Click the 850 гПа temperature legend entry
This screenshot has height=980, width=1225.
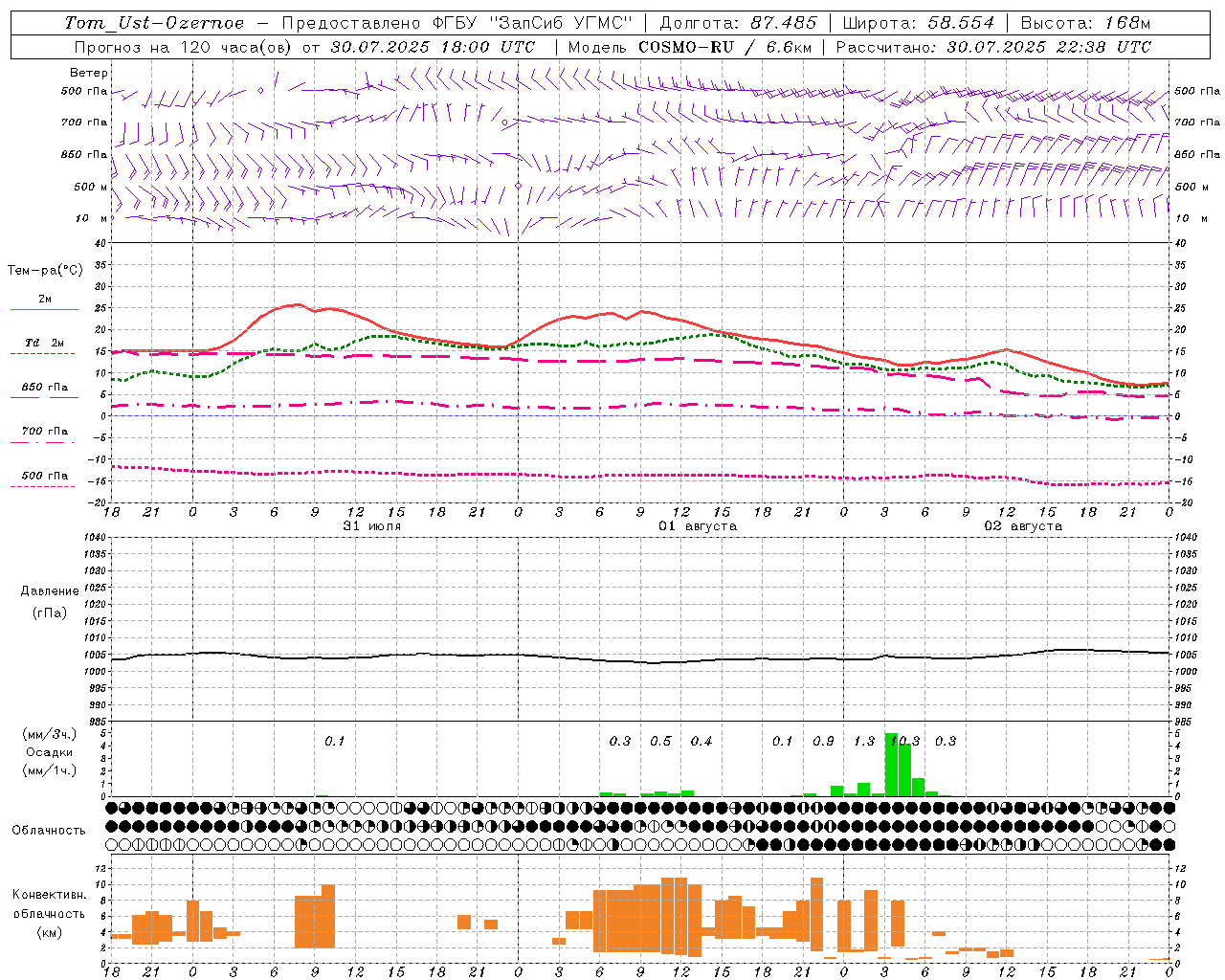click(x=45, y=388)
